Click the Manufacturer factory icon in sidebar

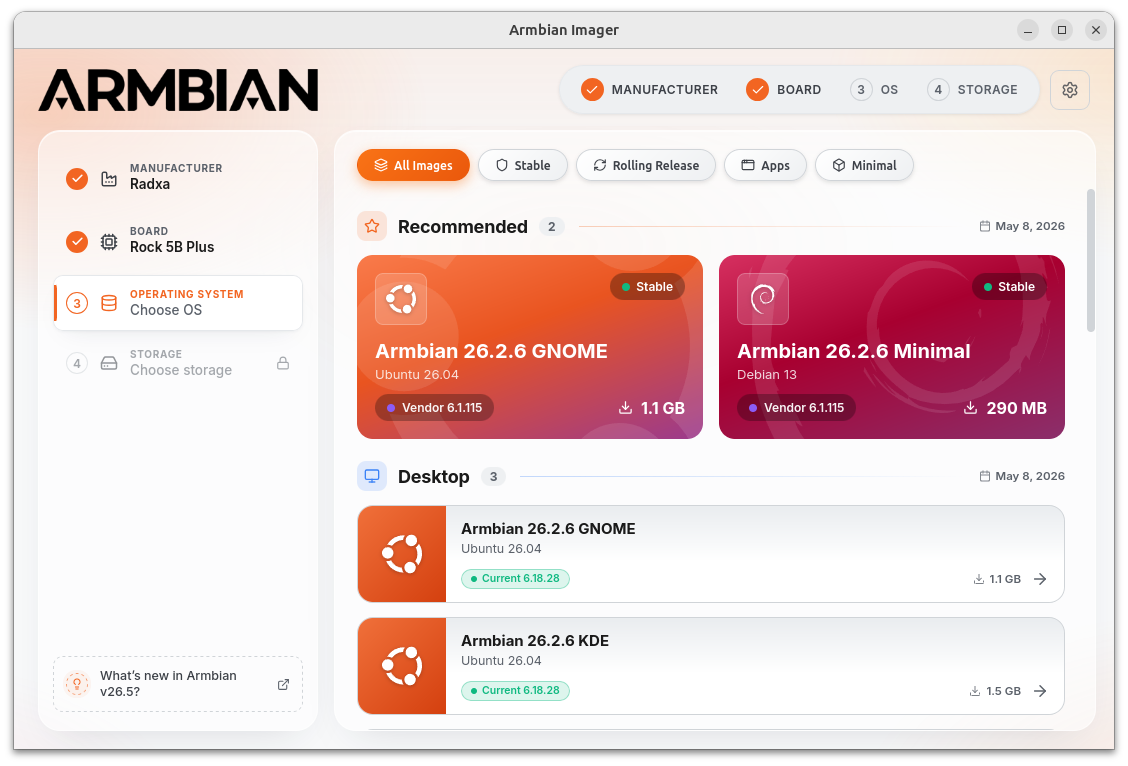(109, 178)
